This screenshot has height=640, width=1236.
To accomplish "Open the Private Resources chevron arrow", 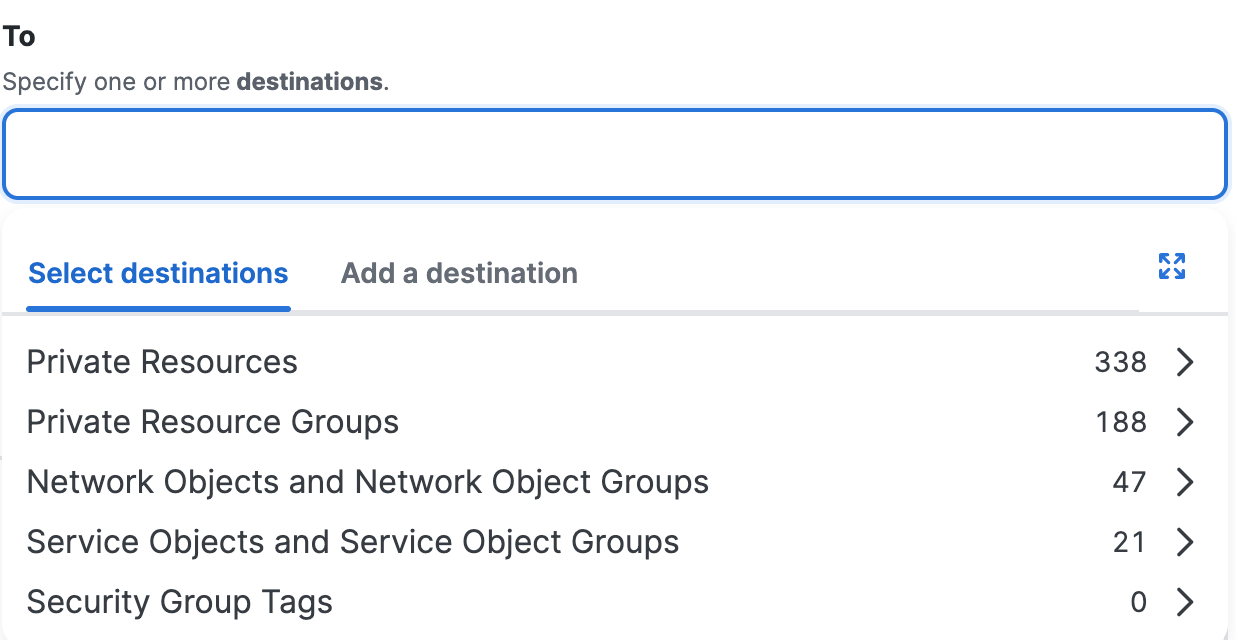I will [1185, 362].
